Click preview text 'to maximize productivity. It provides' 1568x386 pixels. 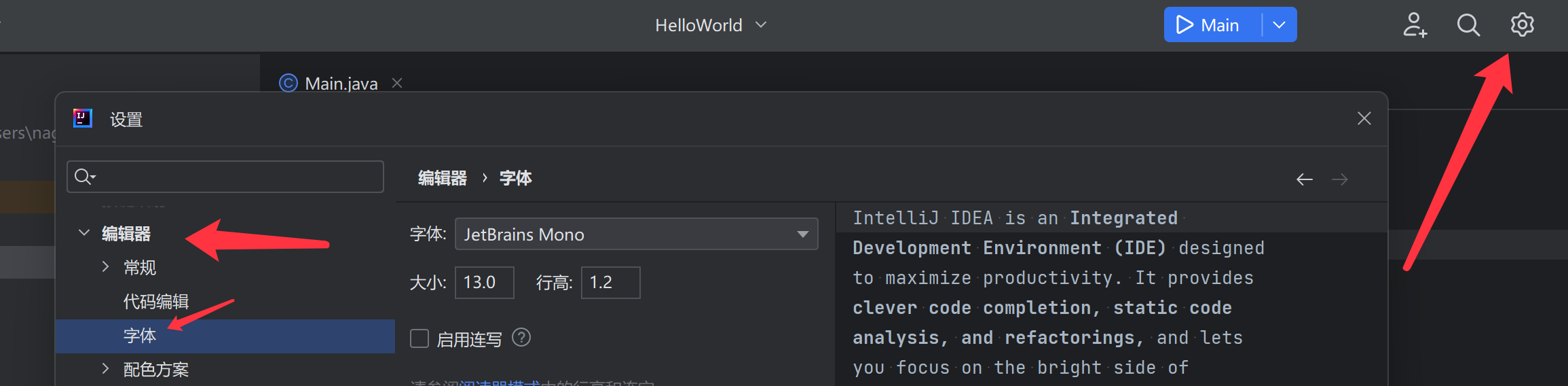[1053, 278]
